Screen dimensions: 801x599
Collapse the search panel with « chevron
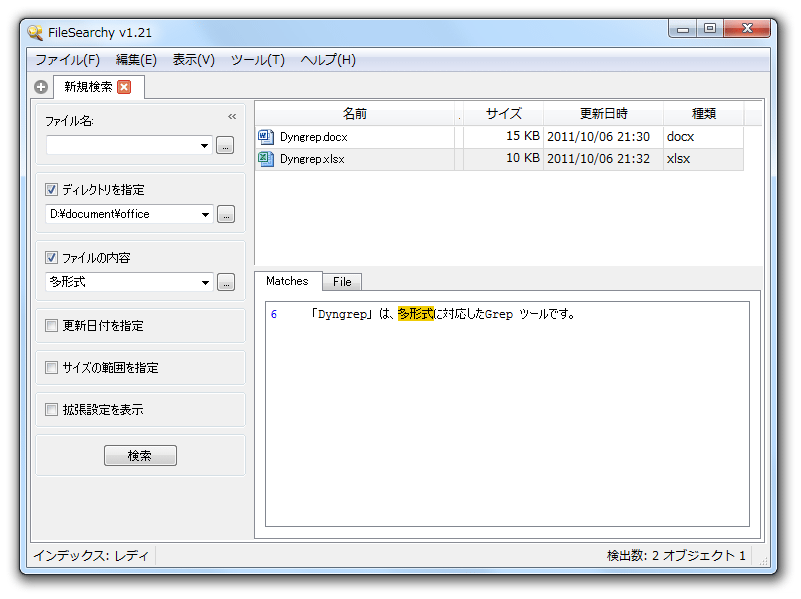232,116
